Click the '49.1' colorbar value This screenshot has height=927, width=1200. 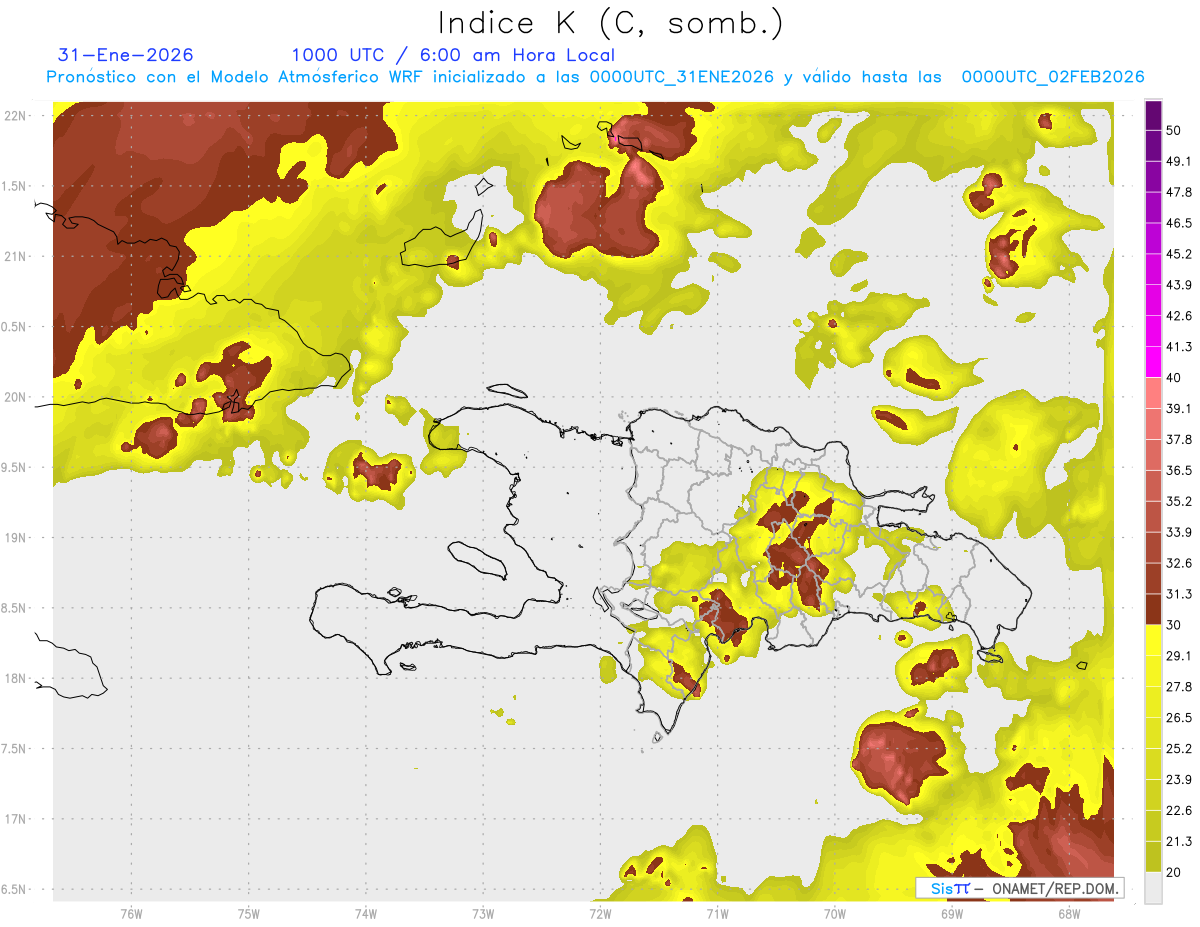(x=1178, y=161)
